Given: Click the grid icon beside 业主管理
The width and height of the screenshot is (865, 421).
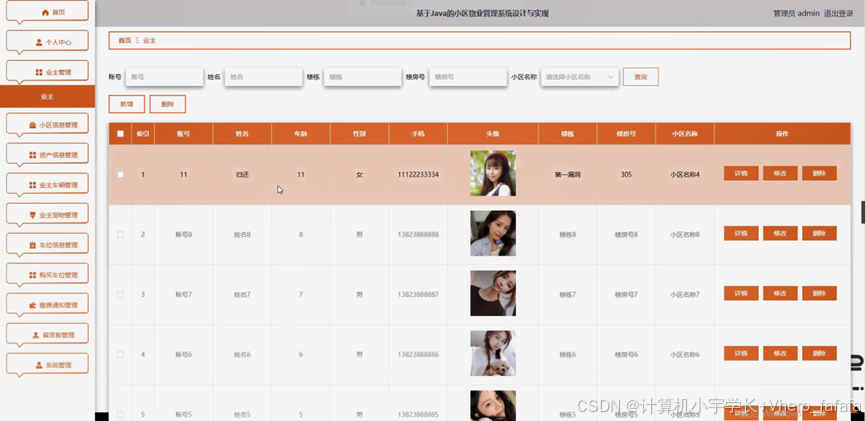Looking at the screenshot, I should pyautogui.click(x=39, y=72).
